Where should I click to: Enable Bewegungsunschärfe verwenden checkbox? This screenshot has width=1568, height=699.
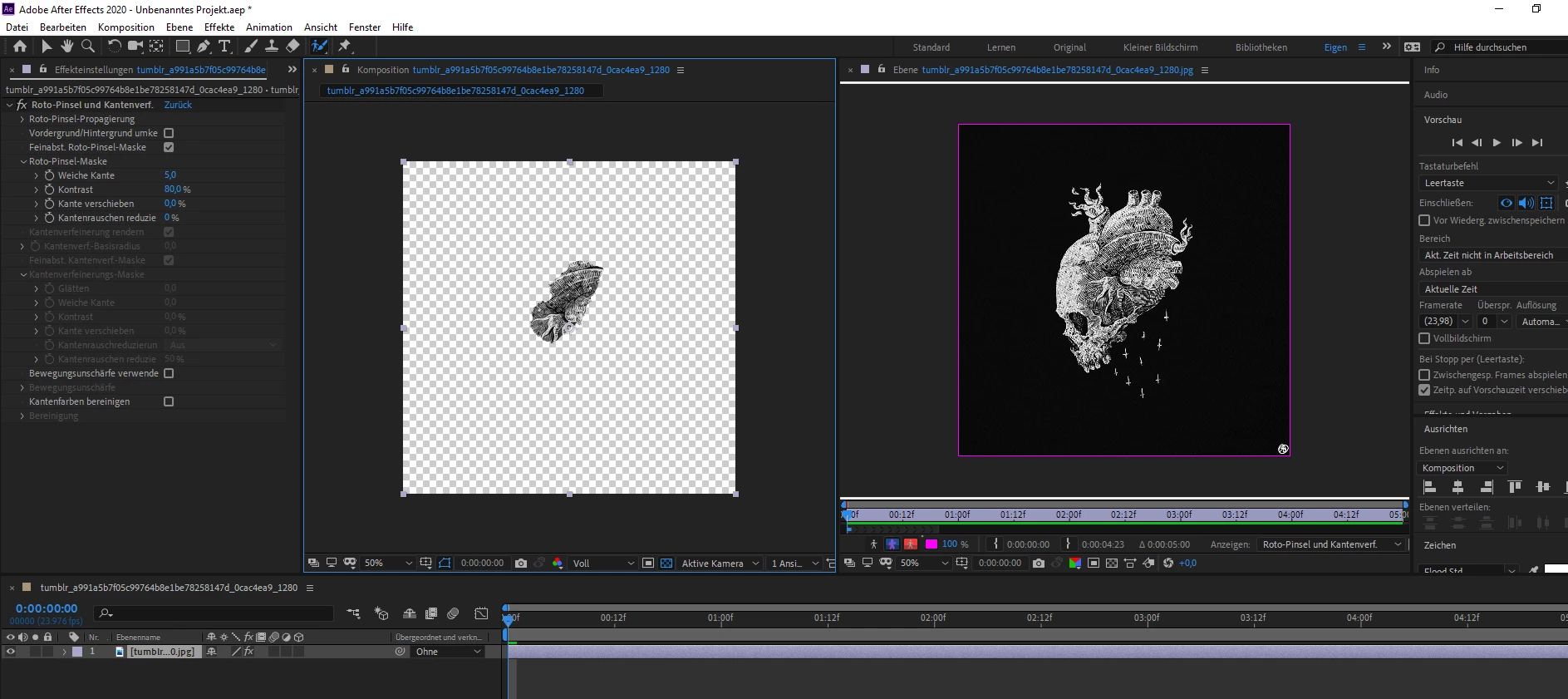point(169,373)
